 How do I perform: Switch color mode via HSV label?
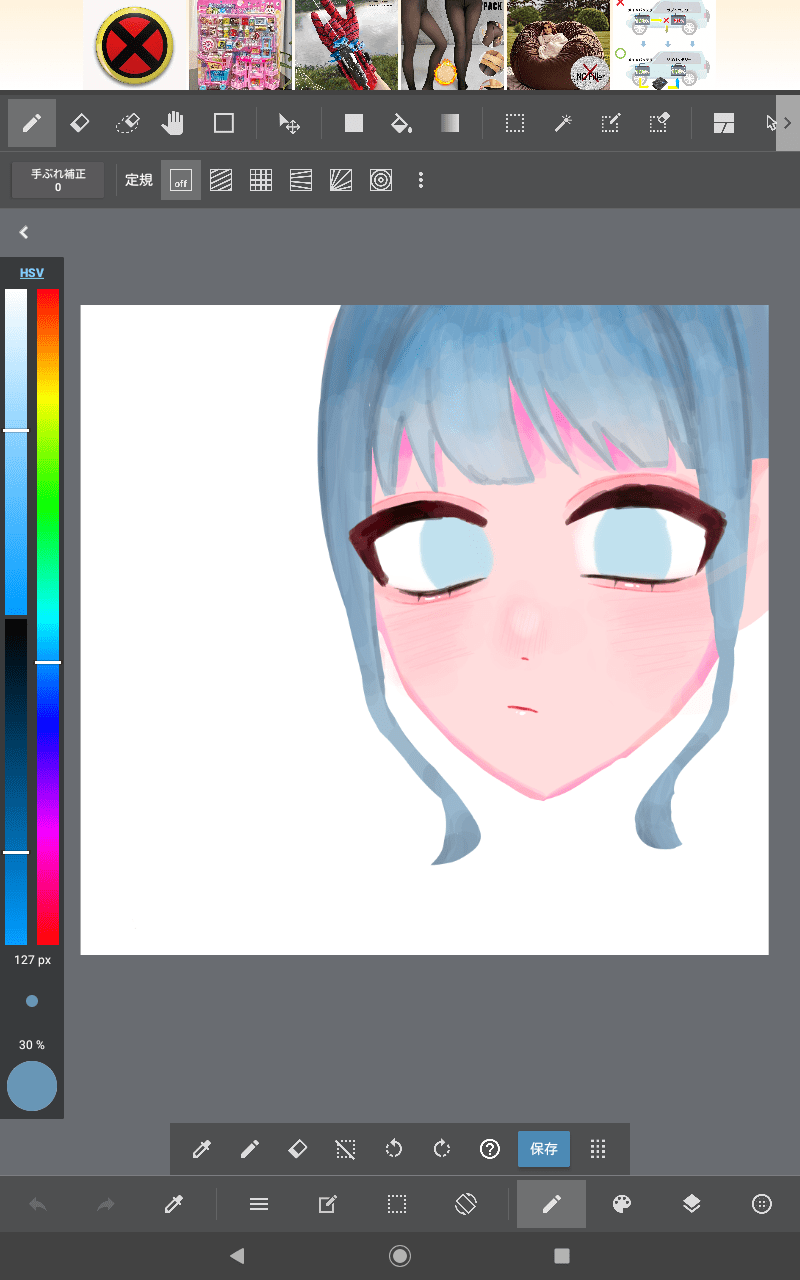pos(32,273)
